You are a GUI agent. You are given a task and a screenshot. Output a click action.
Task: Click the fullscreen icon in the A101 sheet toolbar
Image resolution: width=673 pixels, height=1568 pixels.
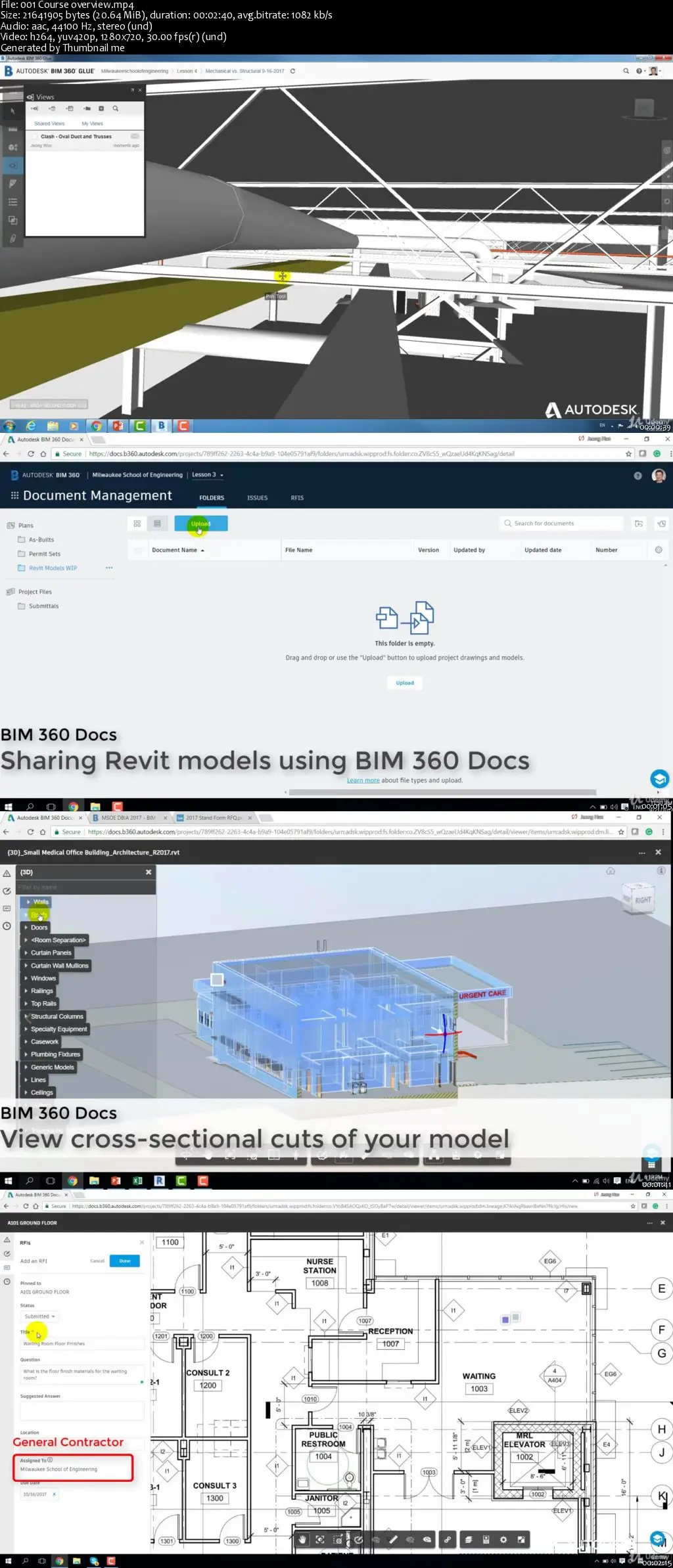(521, 1539)
